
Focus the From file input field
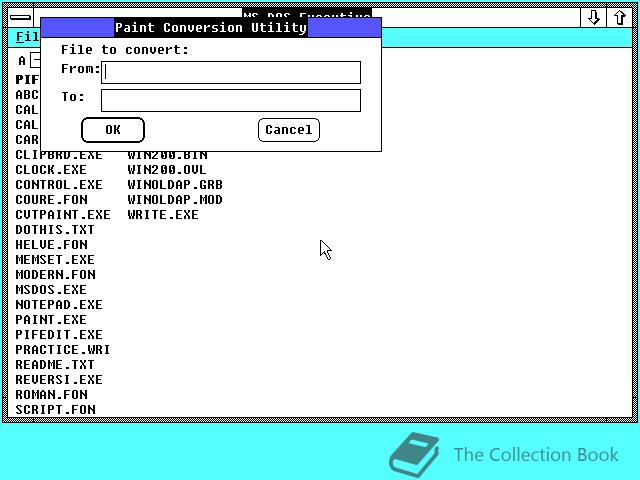[231, 73]
